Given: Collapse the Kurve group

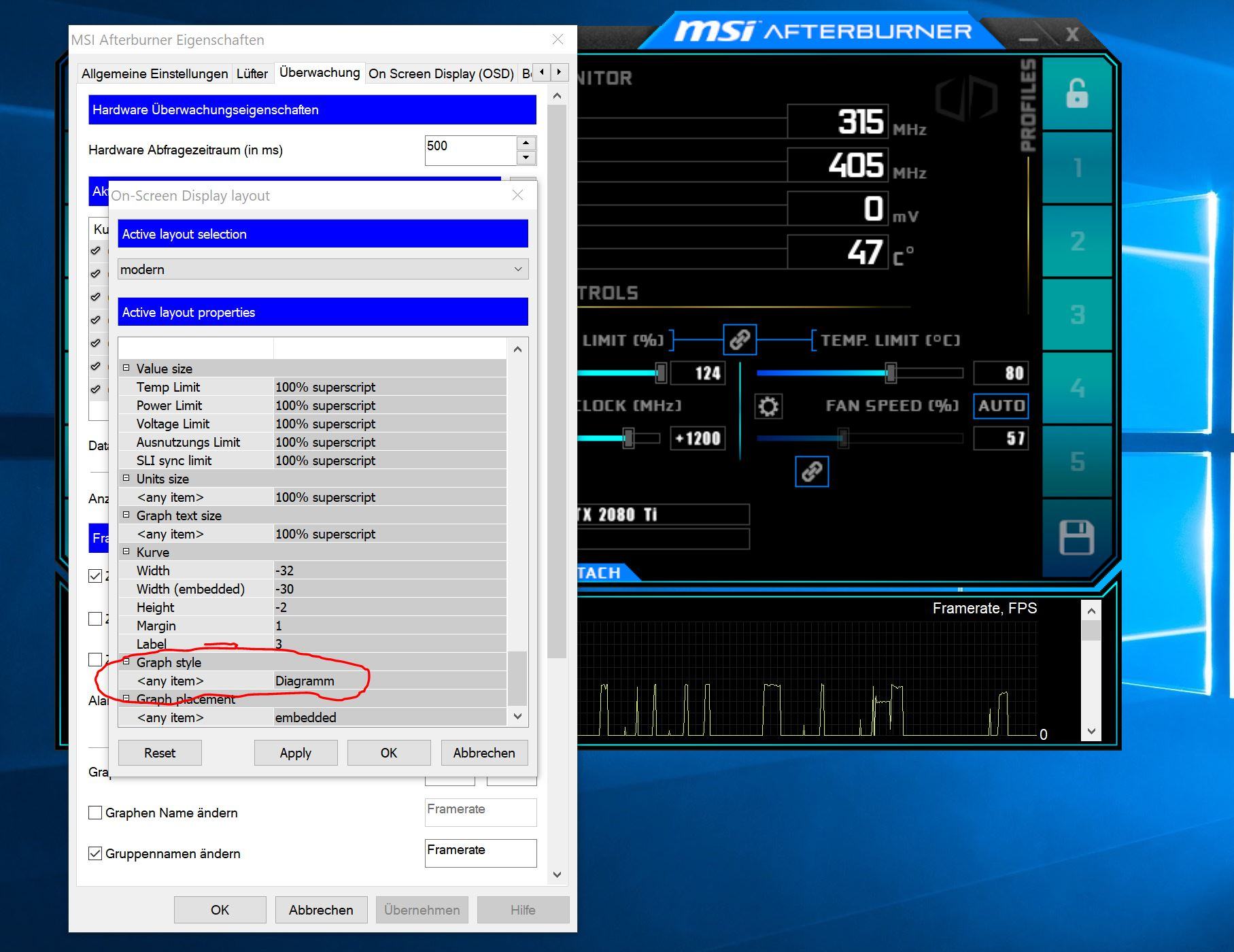Looking at the screenshot, I should point(126,551).
